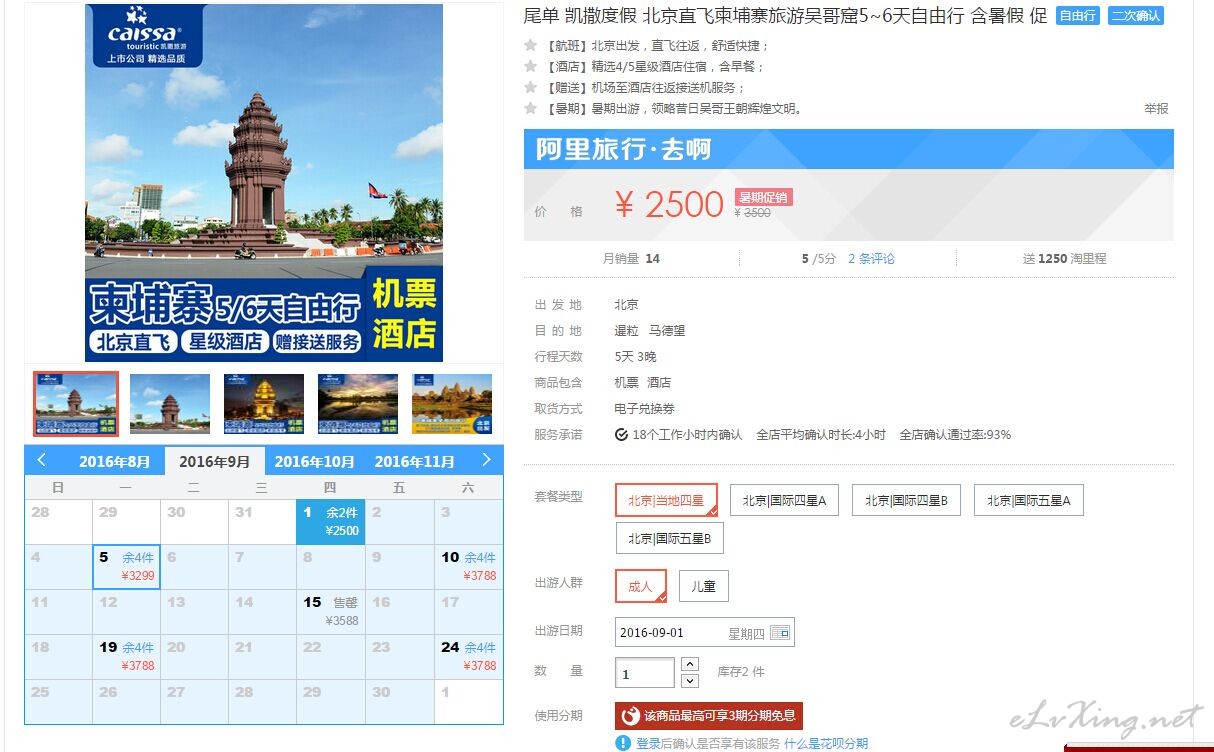Go to previous months in the calendar
Screen dimensions: 1214x752
pos(41,460)
